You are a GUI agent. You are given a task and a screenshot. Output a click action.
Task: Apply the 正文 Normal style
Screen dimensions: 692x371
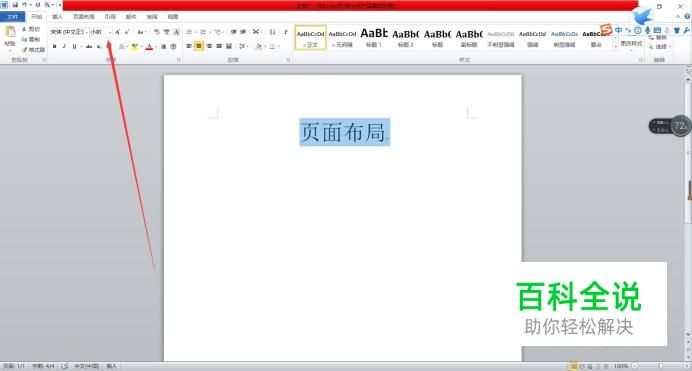(311, 37)
